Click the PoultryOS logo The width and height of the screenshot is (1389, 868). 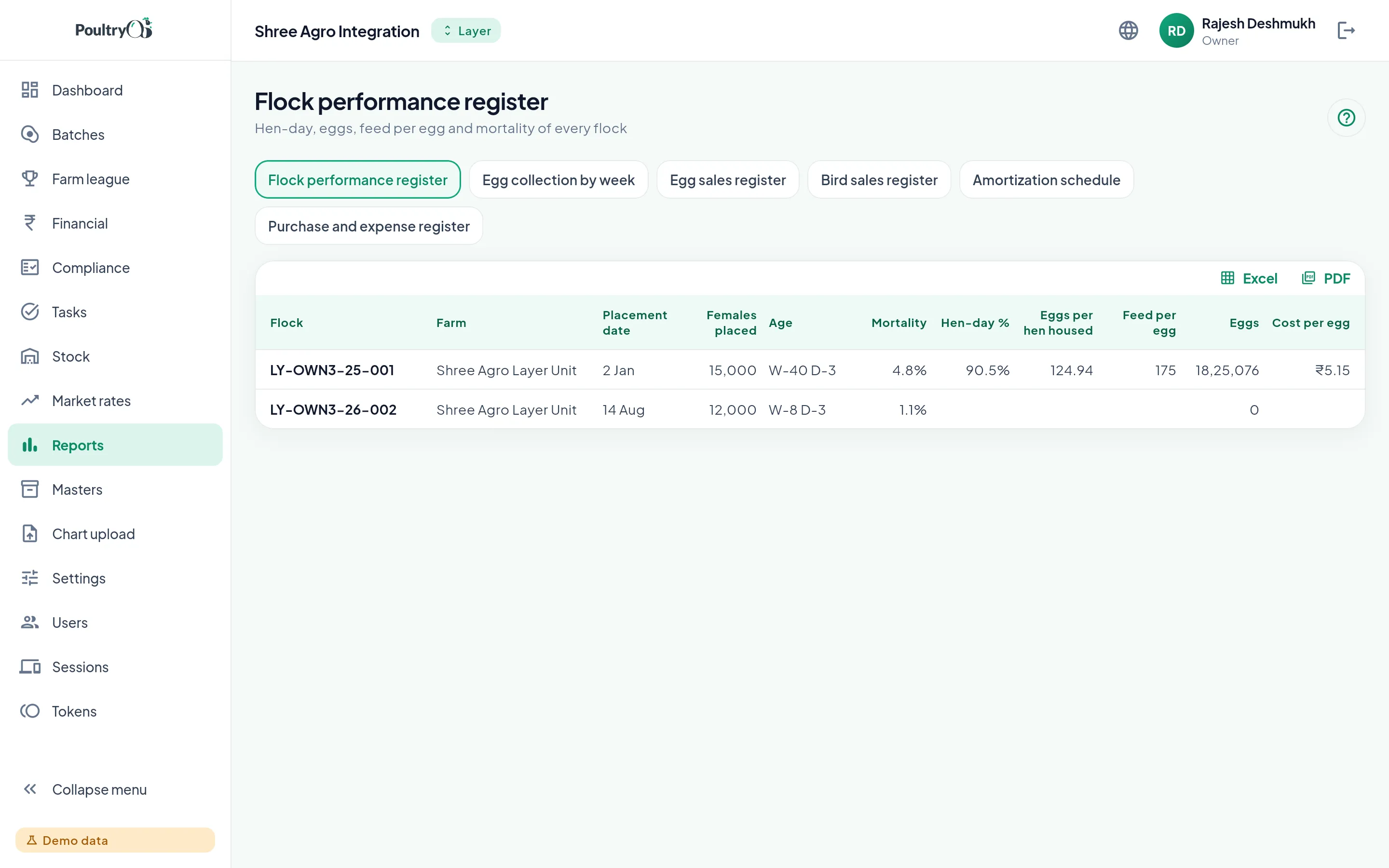[x=114, y=29]
